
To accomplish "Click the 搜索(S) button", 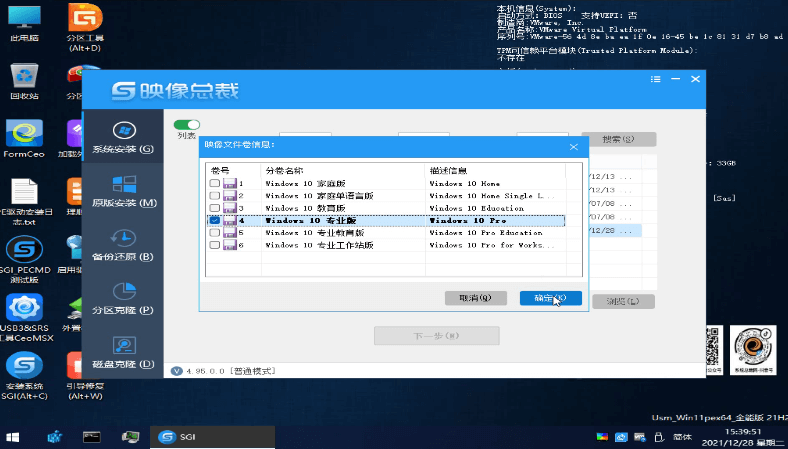I will pos(619,139).
